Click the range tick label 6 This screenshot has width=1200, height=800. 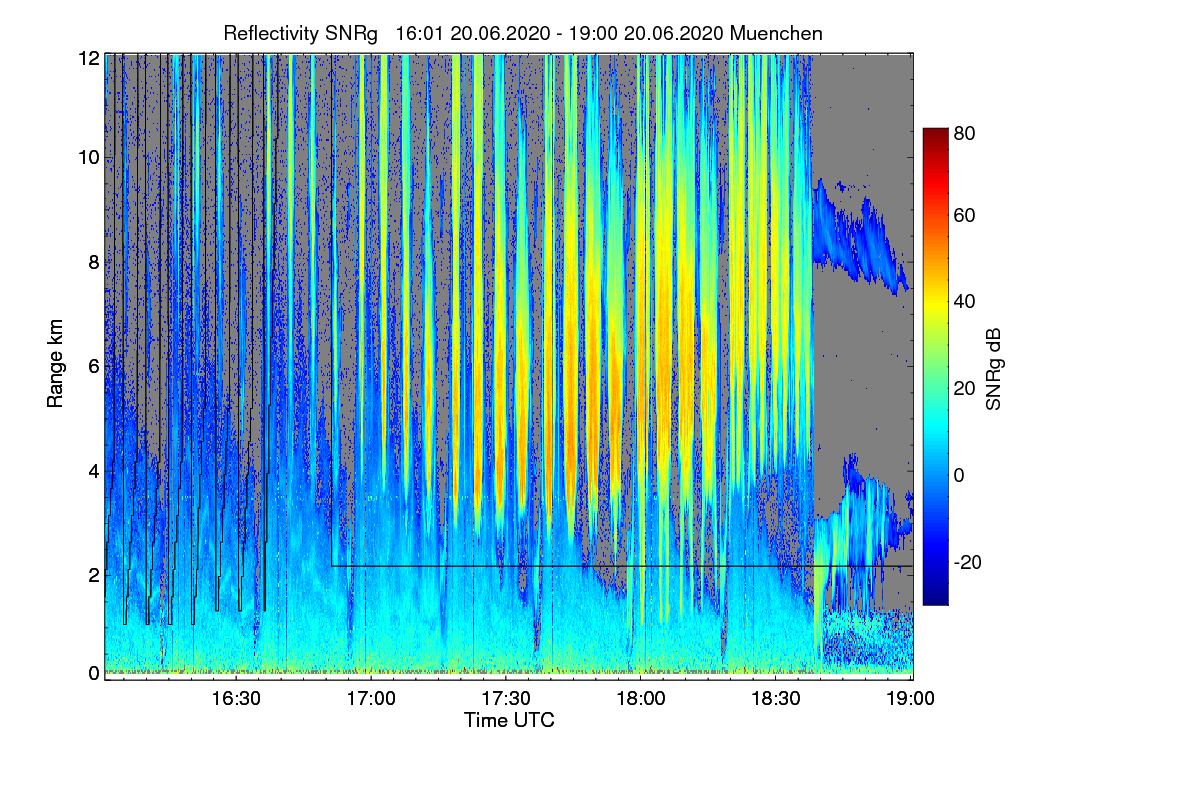pos(93,366)
